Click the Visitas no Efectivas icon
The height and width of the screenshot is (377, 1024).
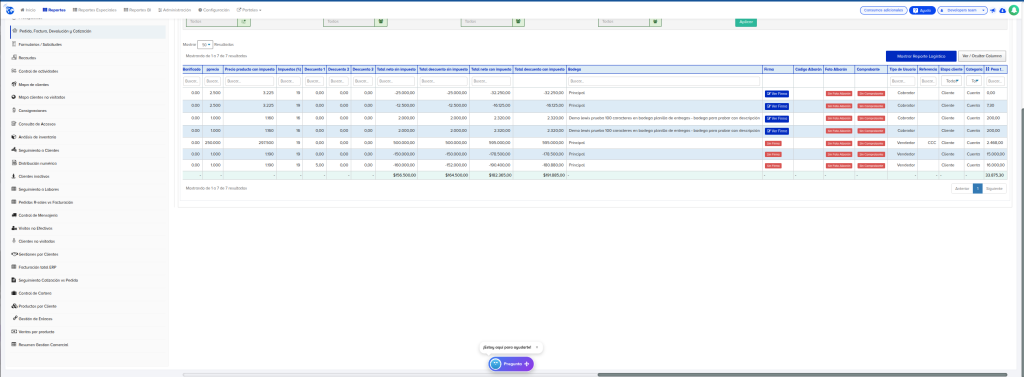coord(14,228)
